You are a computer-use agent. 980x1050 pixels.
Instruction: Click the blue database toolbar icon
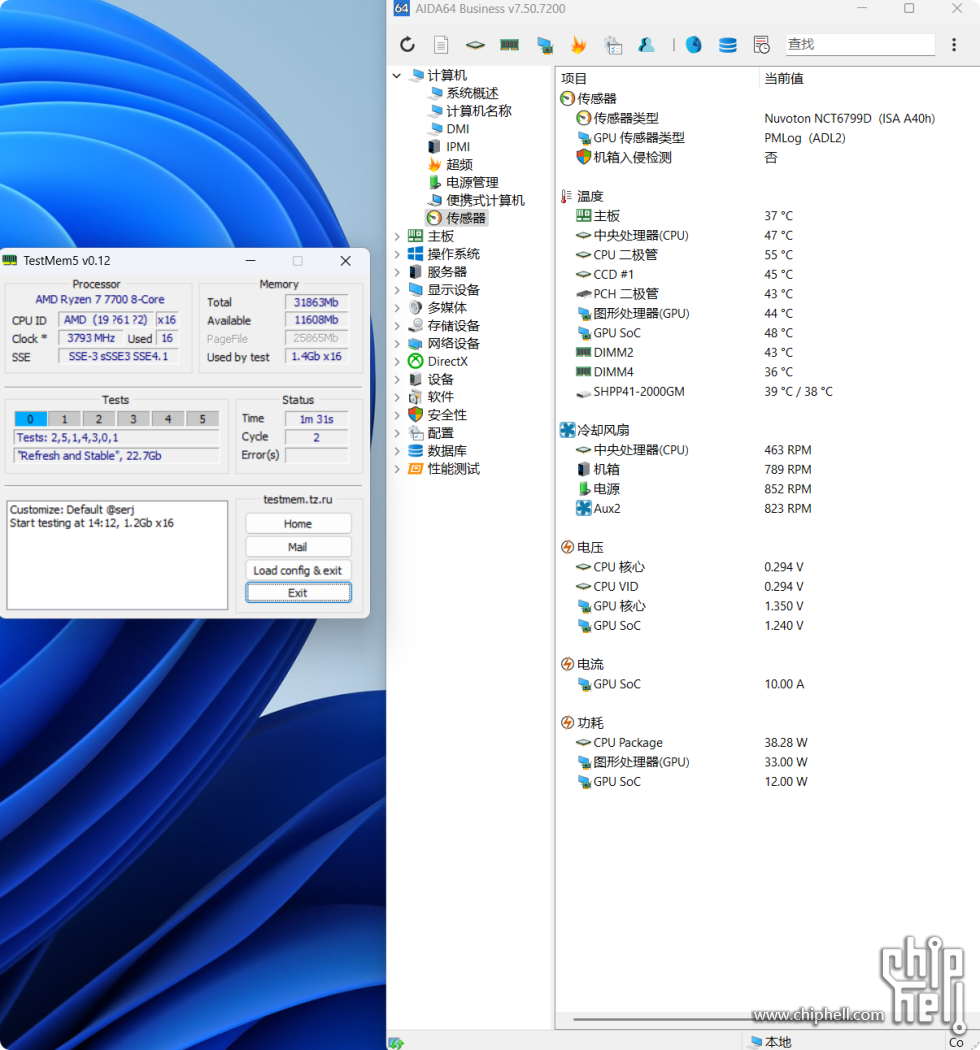tap(727, 45)
